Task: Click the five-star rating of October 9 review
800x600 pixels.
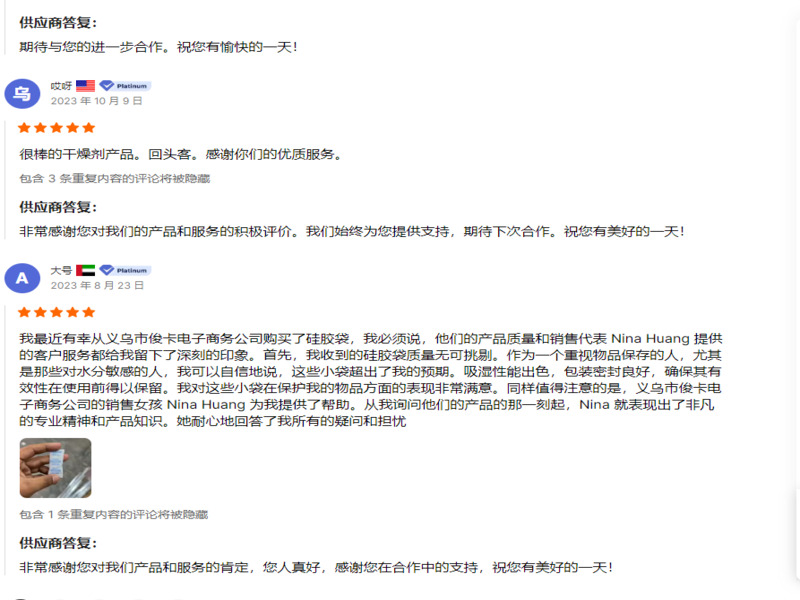Action: coord(56,128)
